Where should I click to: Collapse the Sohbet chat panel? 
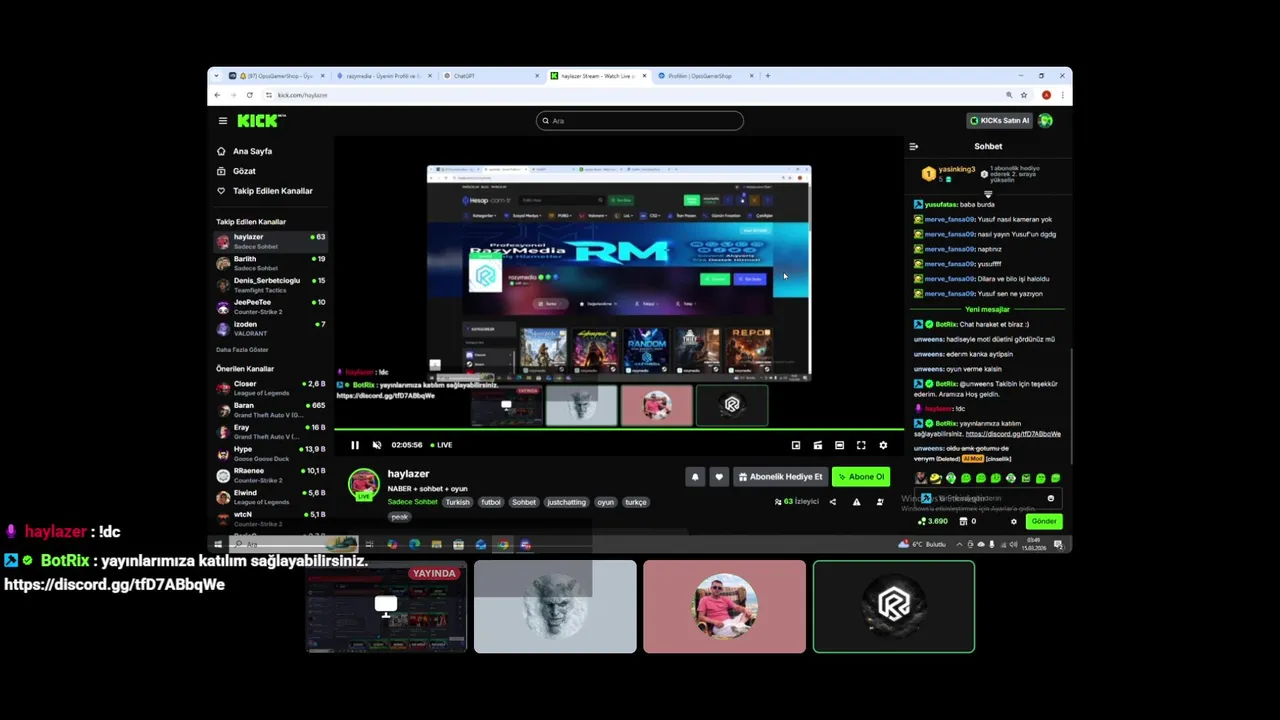point(913,147)
